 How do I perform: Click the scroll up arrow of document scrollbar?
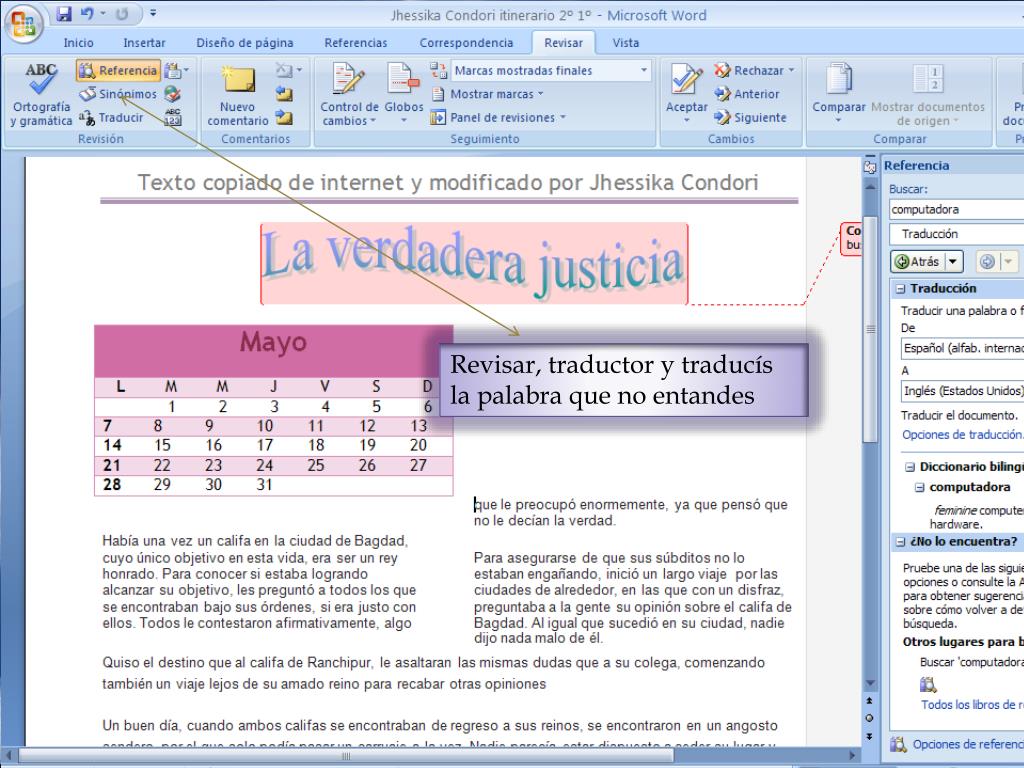pos(870,186)
